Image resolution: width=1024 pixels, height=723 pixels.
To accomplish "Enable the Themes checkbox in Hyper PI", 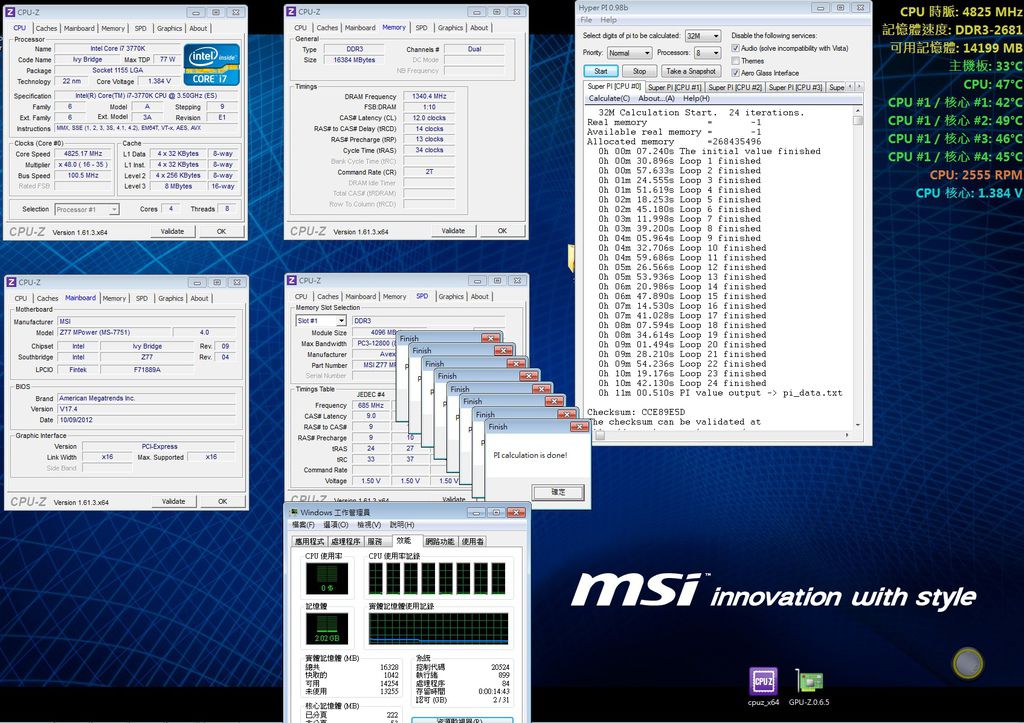I will [735, 61].
